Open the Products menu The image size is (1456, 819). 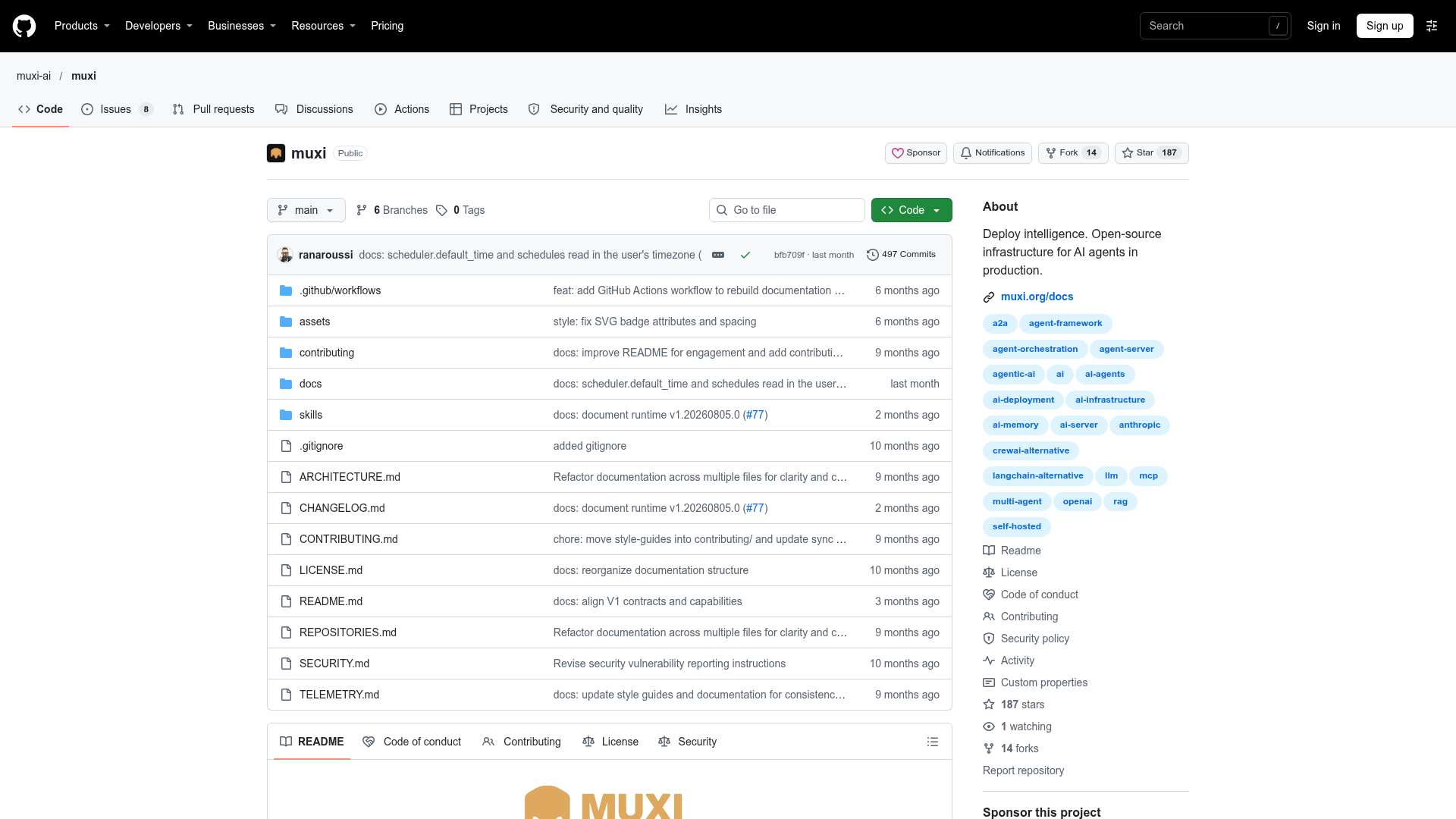(82, 26)
